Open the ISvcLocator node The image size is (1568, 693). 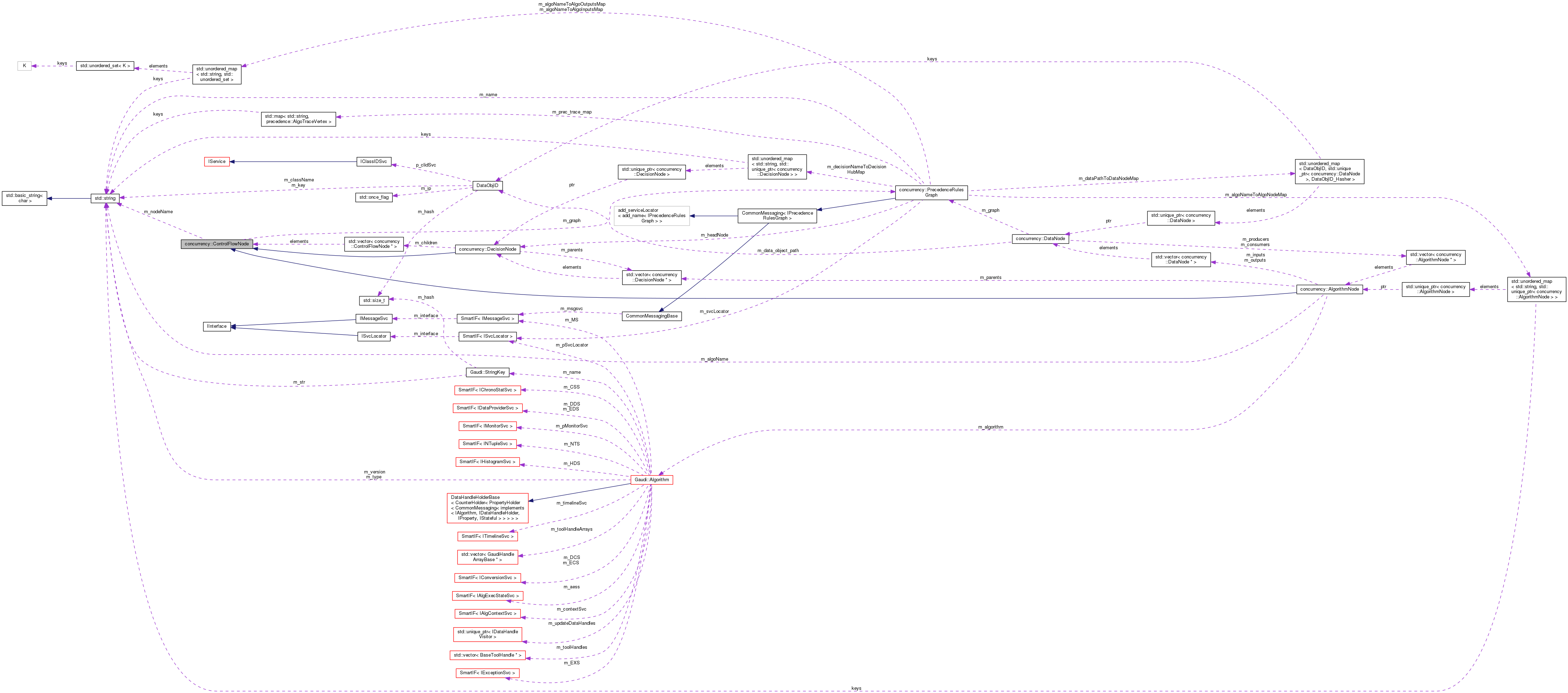pyautogui.click(x=373, y=336)
